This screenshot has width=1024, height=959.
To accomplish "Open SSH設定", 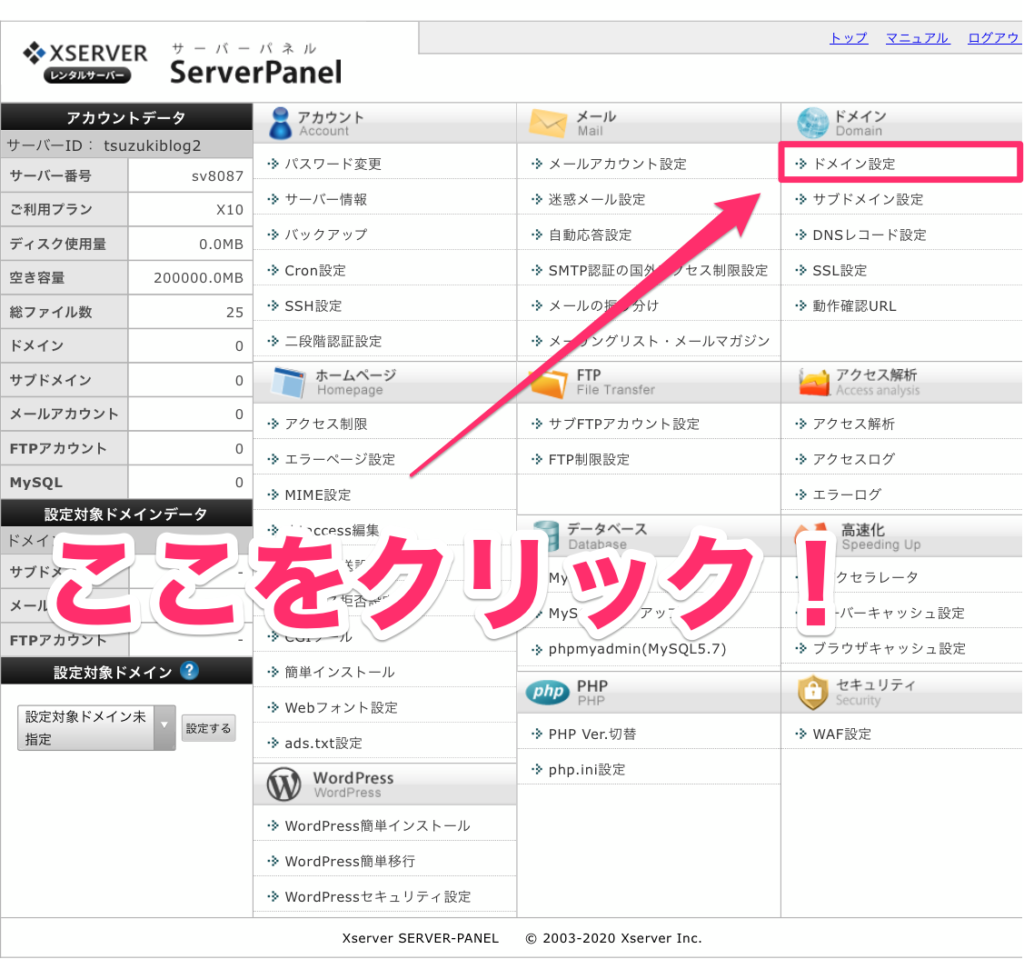I will point(313,306).
